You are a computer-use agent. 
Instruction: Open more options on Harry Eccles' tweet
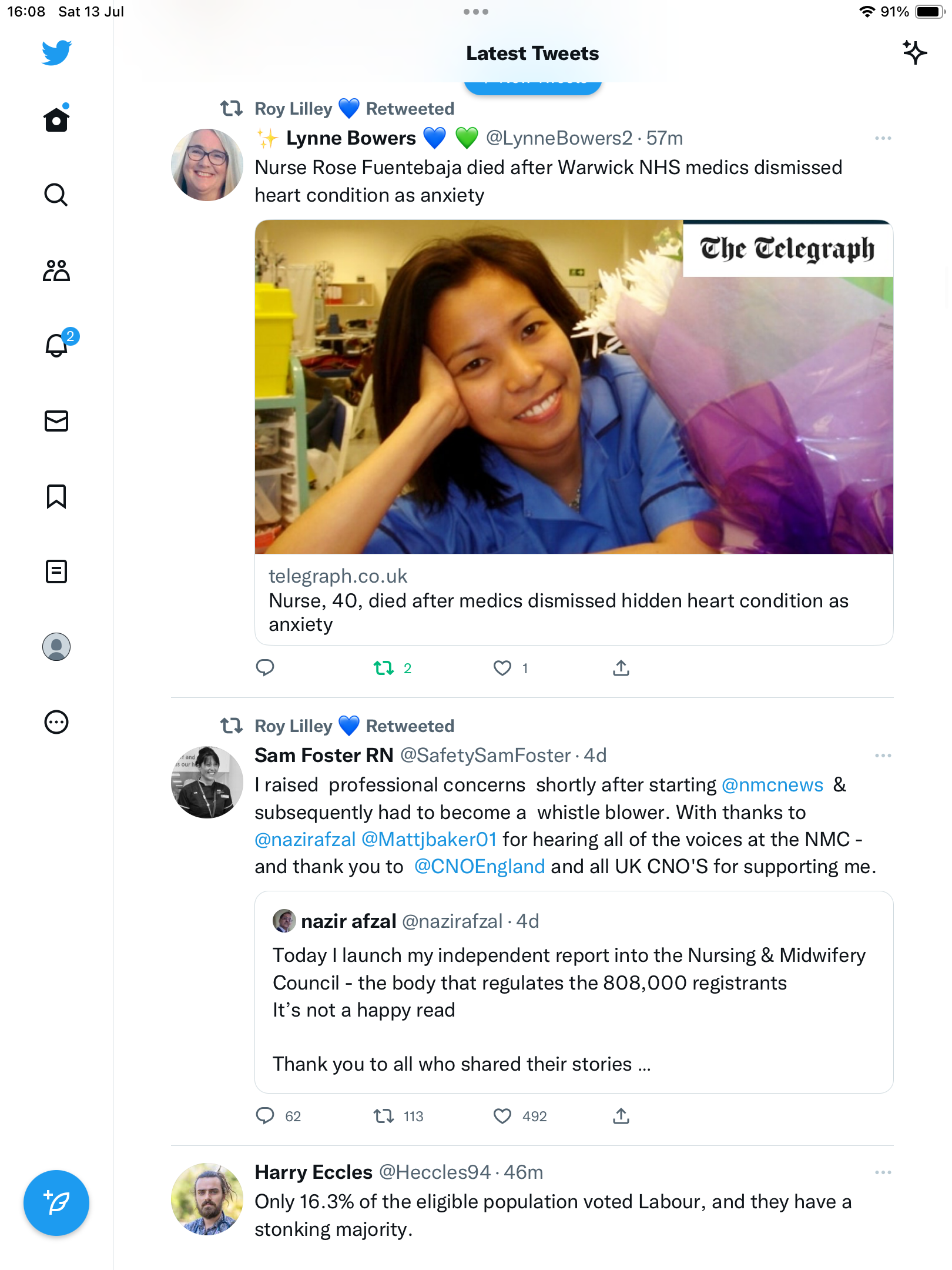pyautogui.click(x=883, y=1172)
